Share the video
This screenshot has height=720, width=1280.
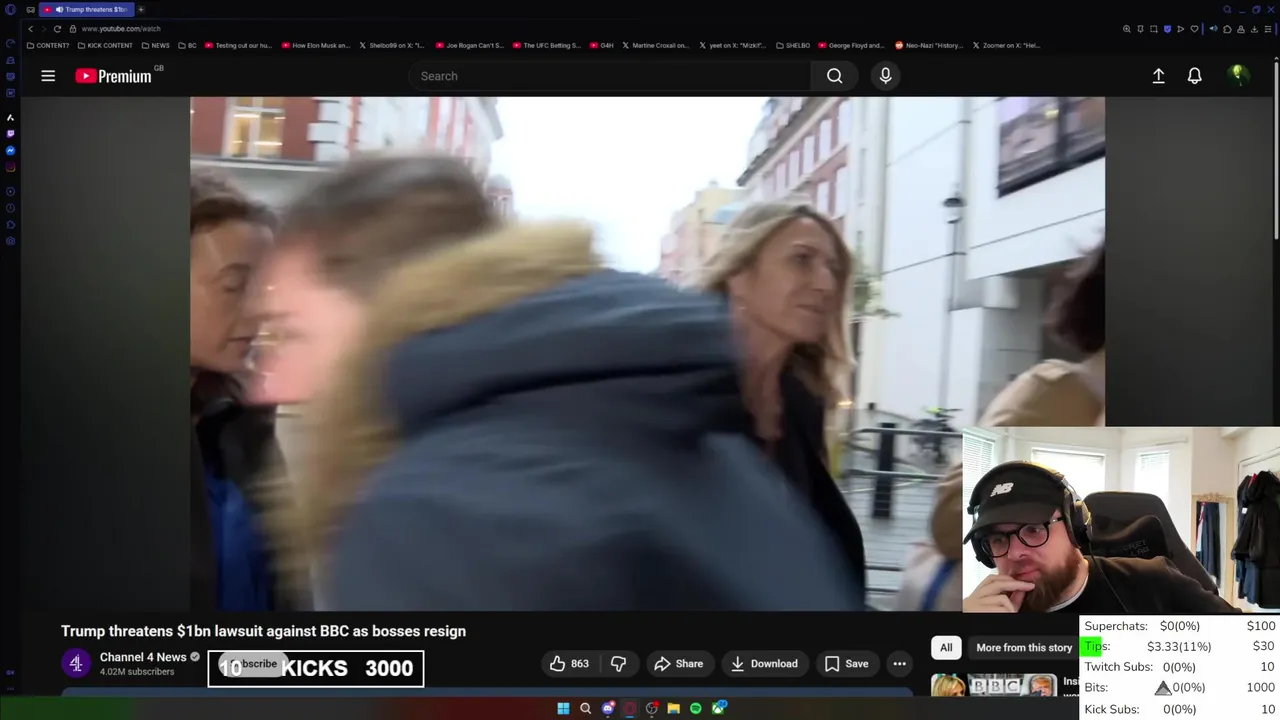pos(679,664)
